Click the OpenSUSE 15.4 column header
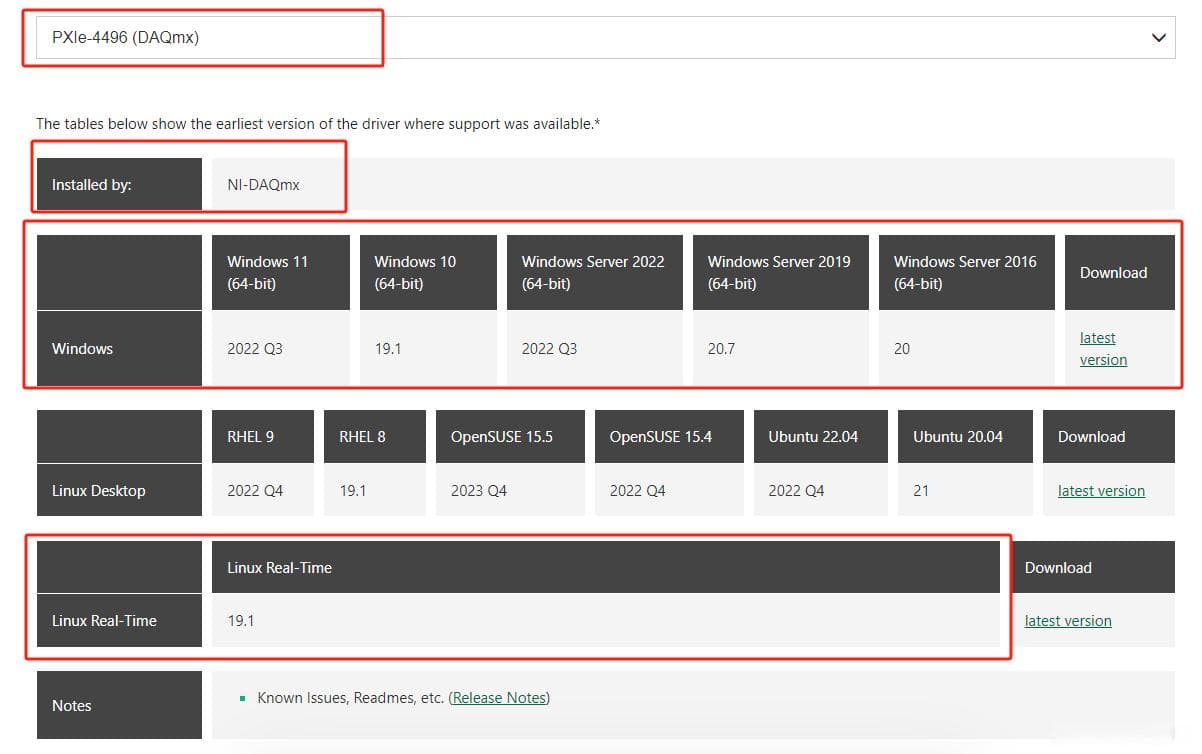This screenshot has height=754, width=1202. pos(669,436)
